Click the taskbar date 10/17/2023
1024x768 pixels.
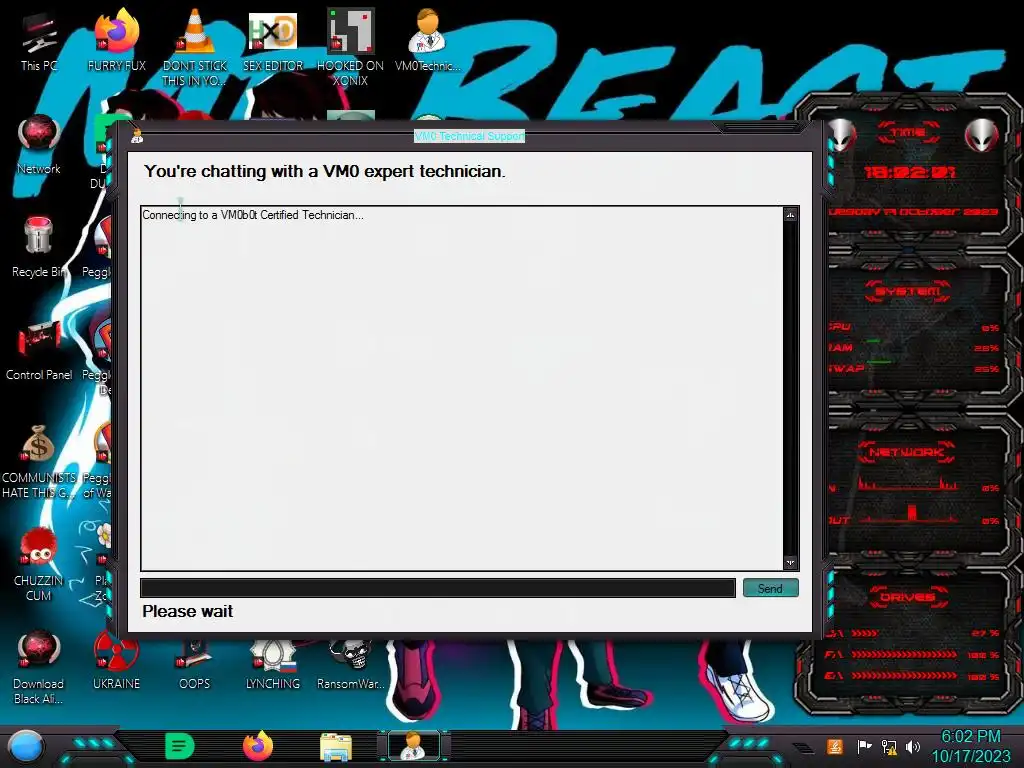(970, 756)
